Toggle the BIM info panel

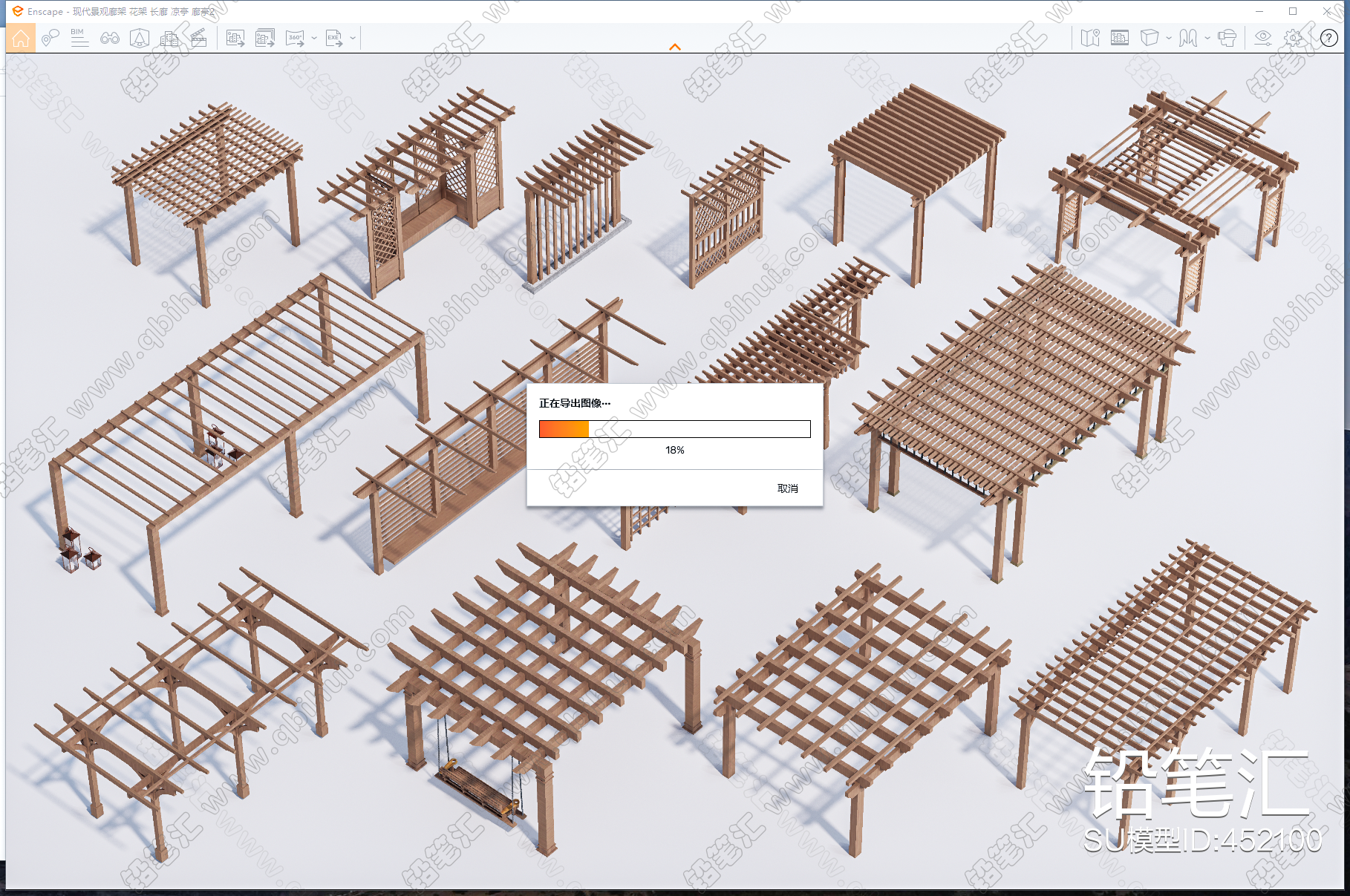click(79, 38)
